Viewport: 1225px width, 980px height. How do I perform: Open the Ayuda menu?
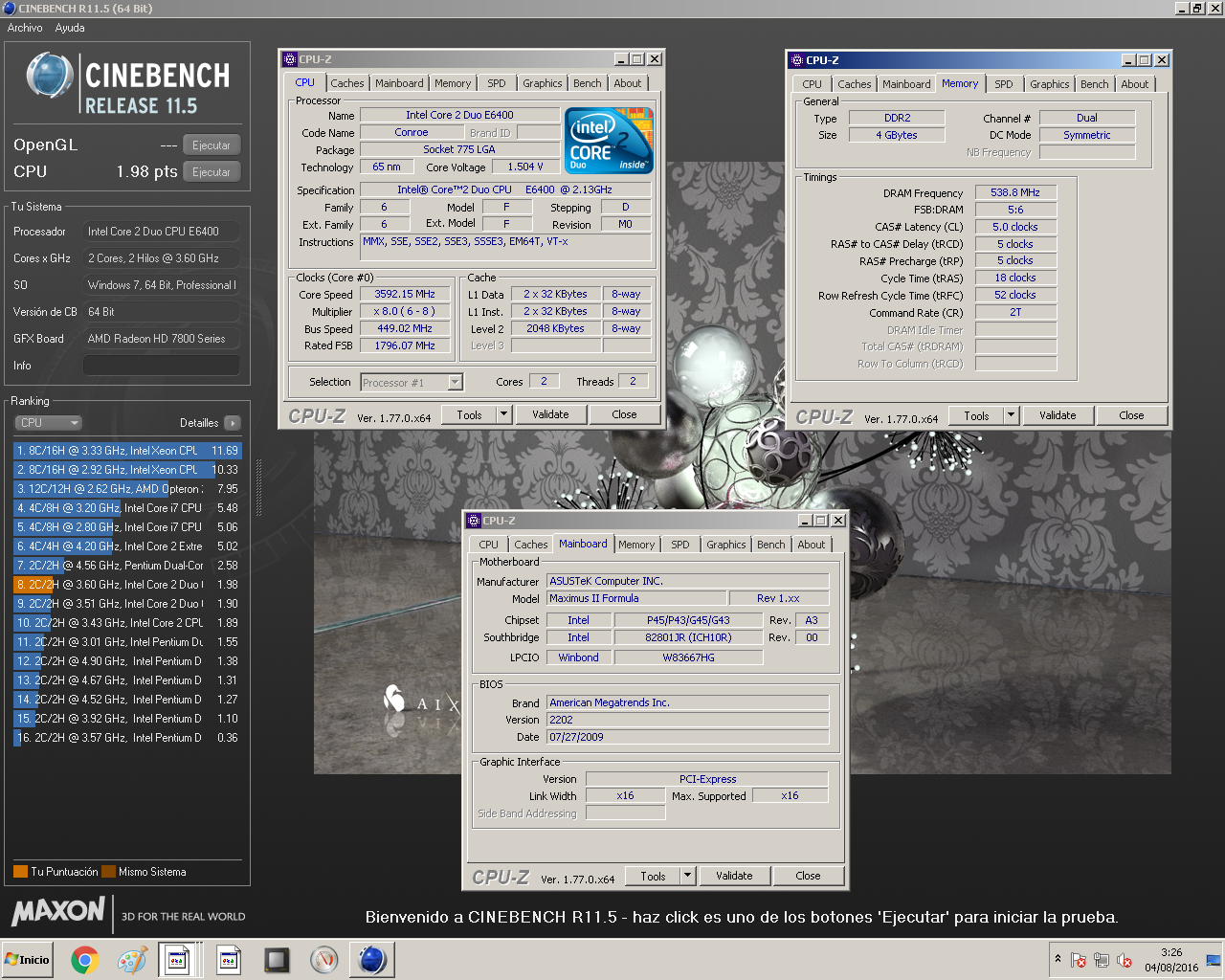[70, 28]
